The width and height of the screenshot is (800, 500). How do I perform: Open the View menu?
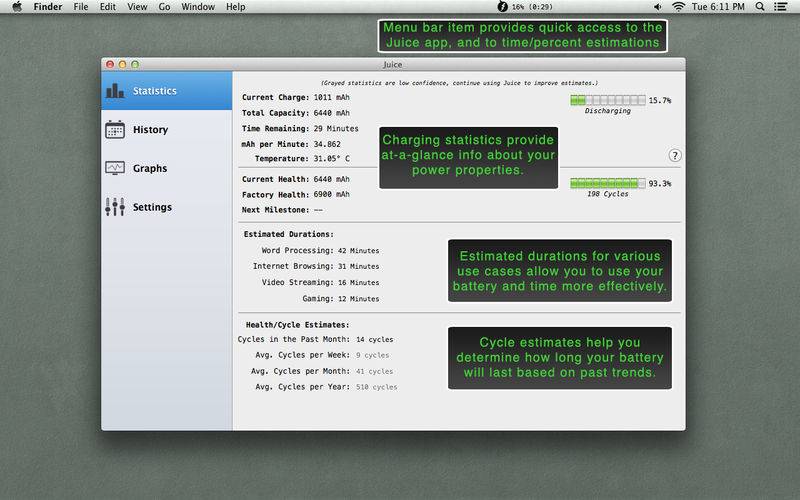tap(137, 7)
